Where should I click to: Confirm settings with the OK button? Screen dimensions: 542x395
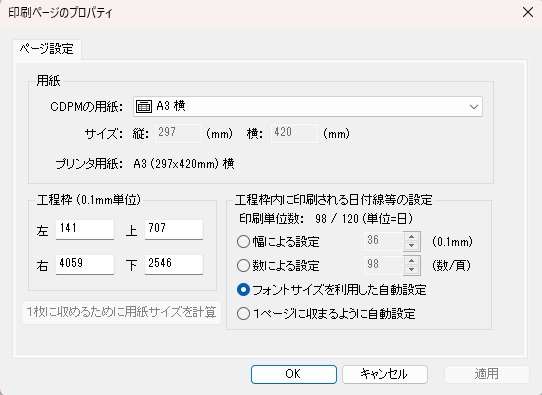[294, 374]
